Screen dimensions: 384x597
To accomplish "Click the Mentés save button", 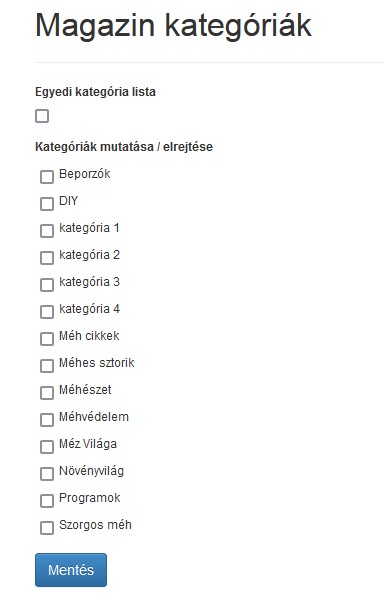I will pos(71,570).
